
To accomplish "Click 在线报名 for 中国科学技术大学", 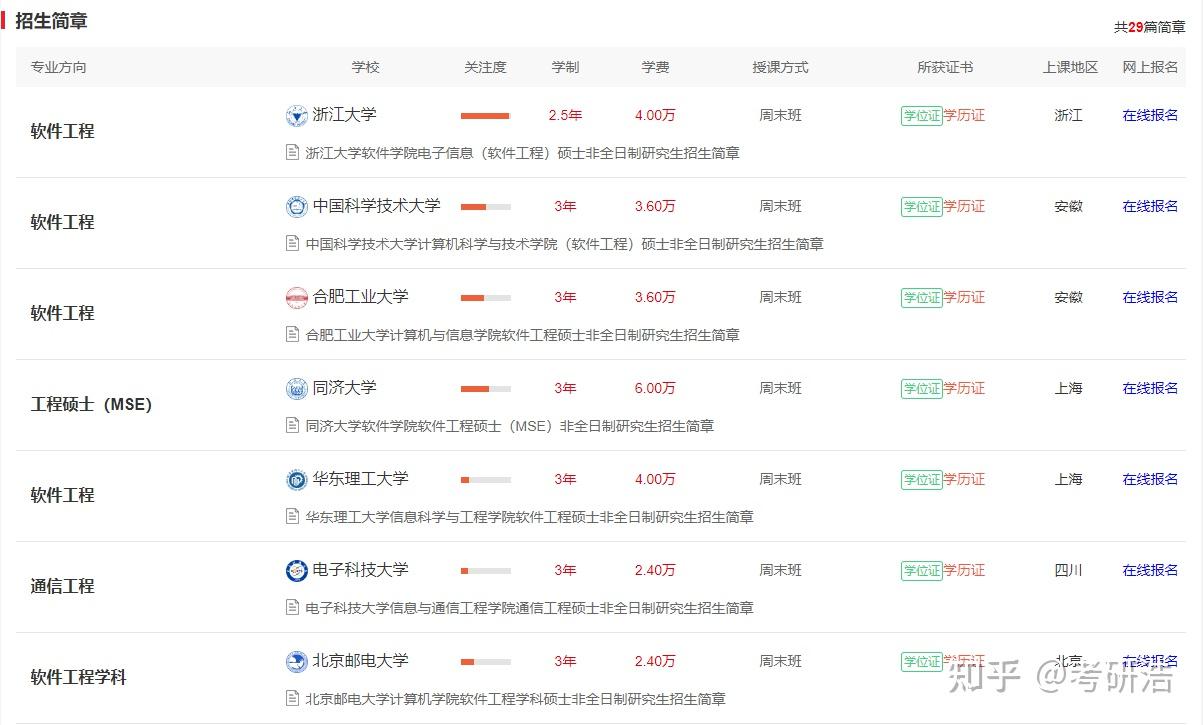I will [x=1150, y=206].
